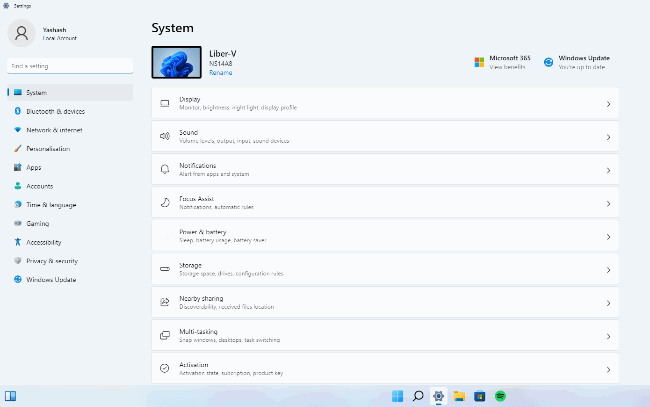Click the Find a setting search box
Viewport: 650px width, 407px height.
tap(70, 66)
